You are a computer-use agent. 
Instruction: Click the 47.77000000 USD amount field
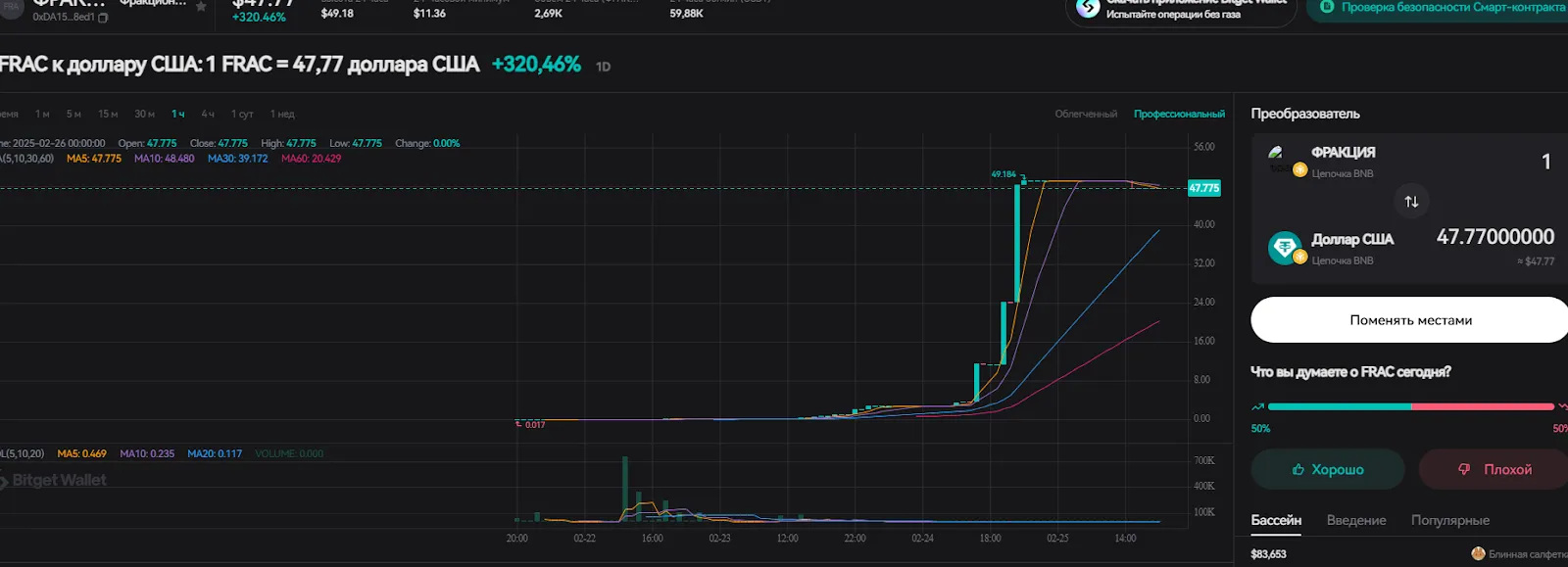(x=1494, y=237)
